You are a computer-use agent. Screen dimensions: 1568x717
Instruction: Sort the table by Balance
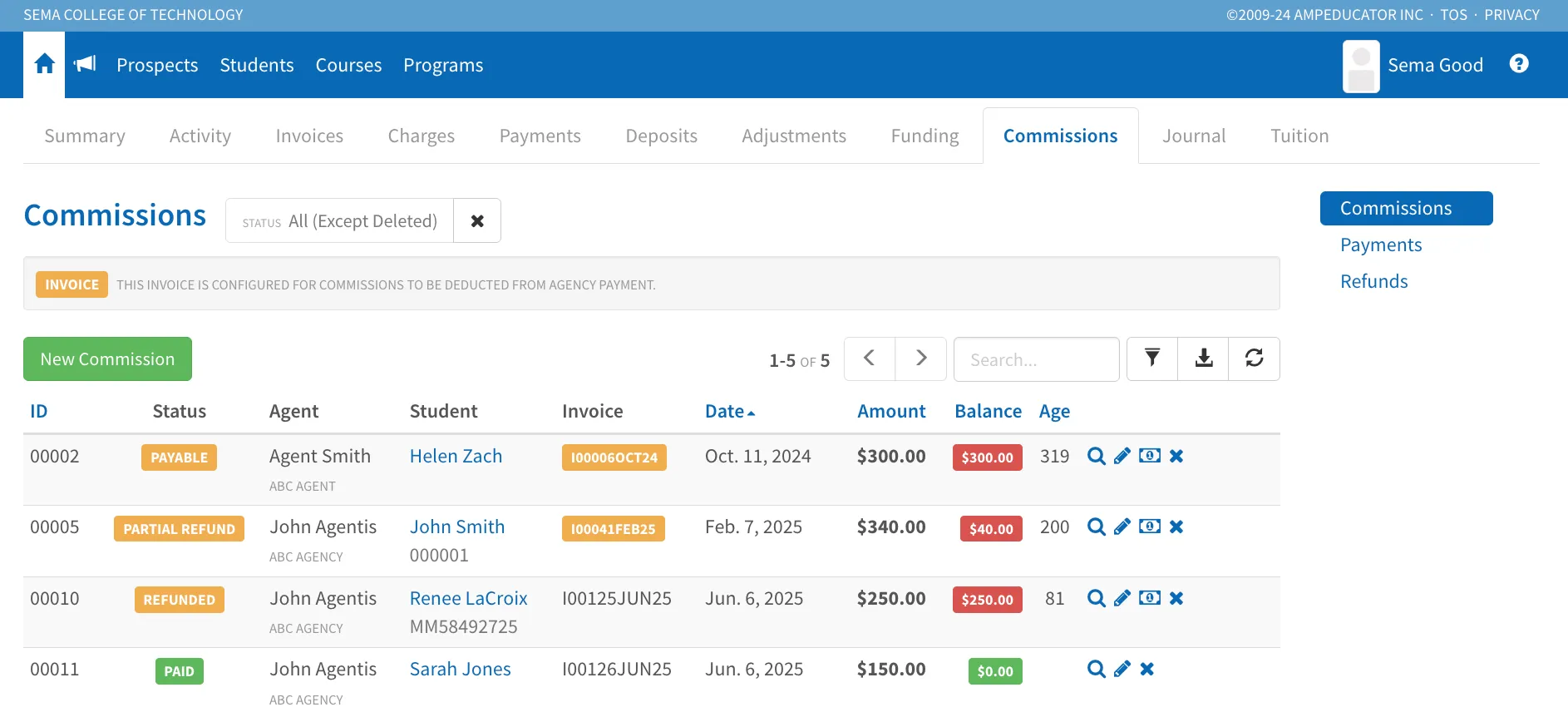[988, 411]
